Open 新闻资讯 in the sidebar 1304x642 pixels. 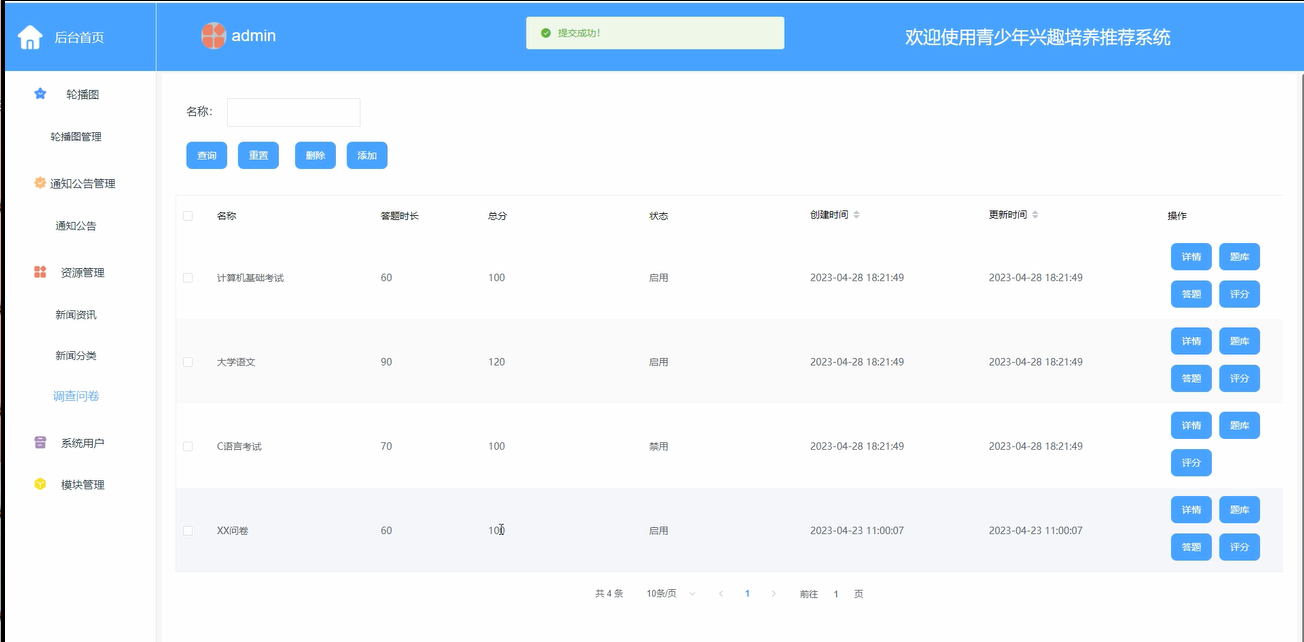click(x=76, y=315)
